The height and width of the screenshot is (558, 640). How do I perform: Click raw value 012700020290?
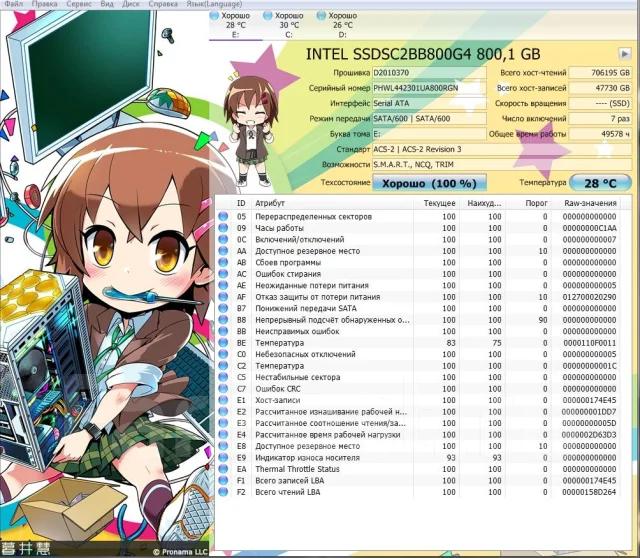click(589, 297)
